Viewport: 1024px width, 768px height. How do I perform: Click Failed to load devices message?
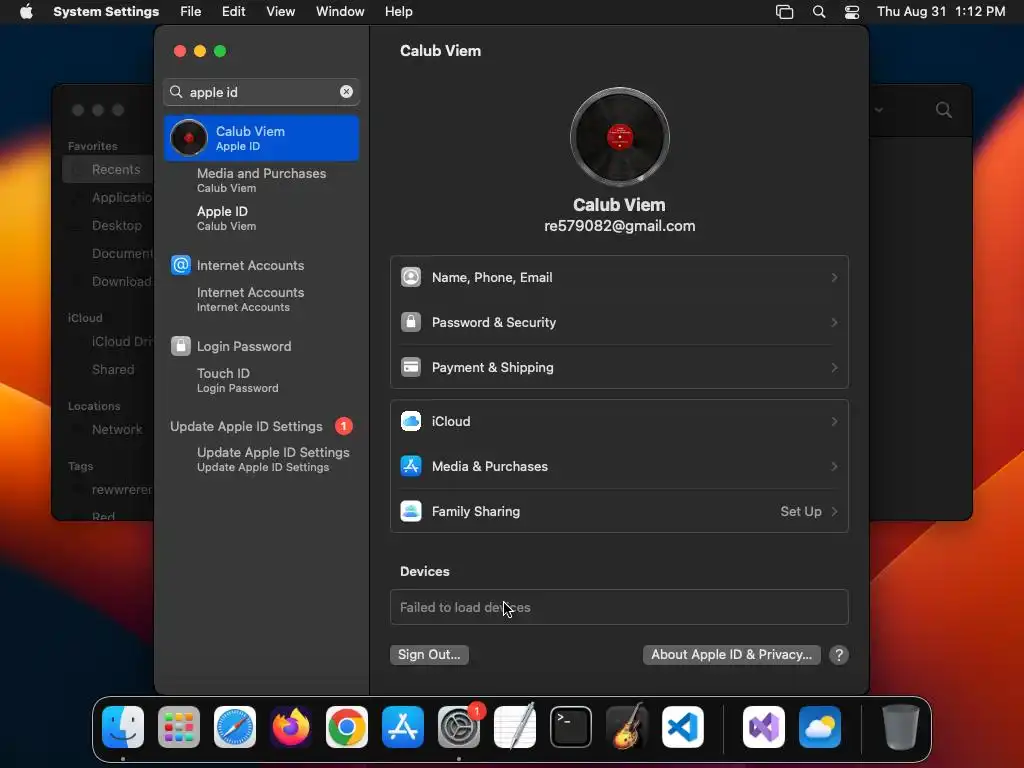[465, 607]
